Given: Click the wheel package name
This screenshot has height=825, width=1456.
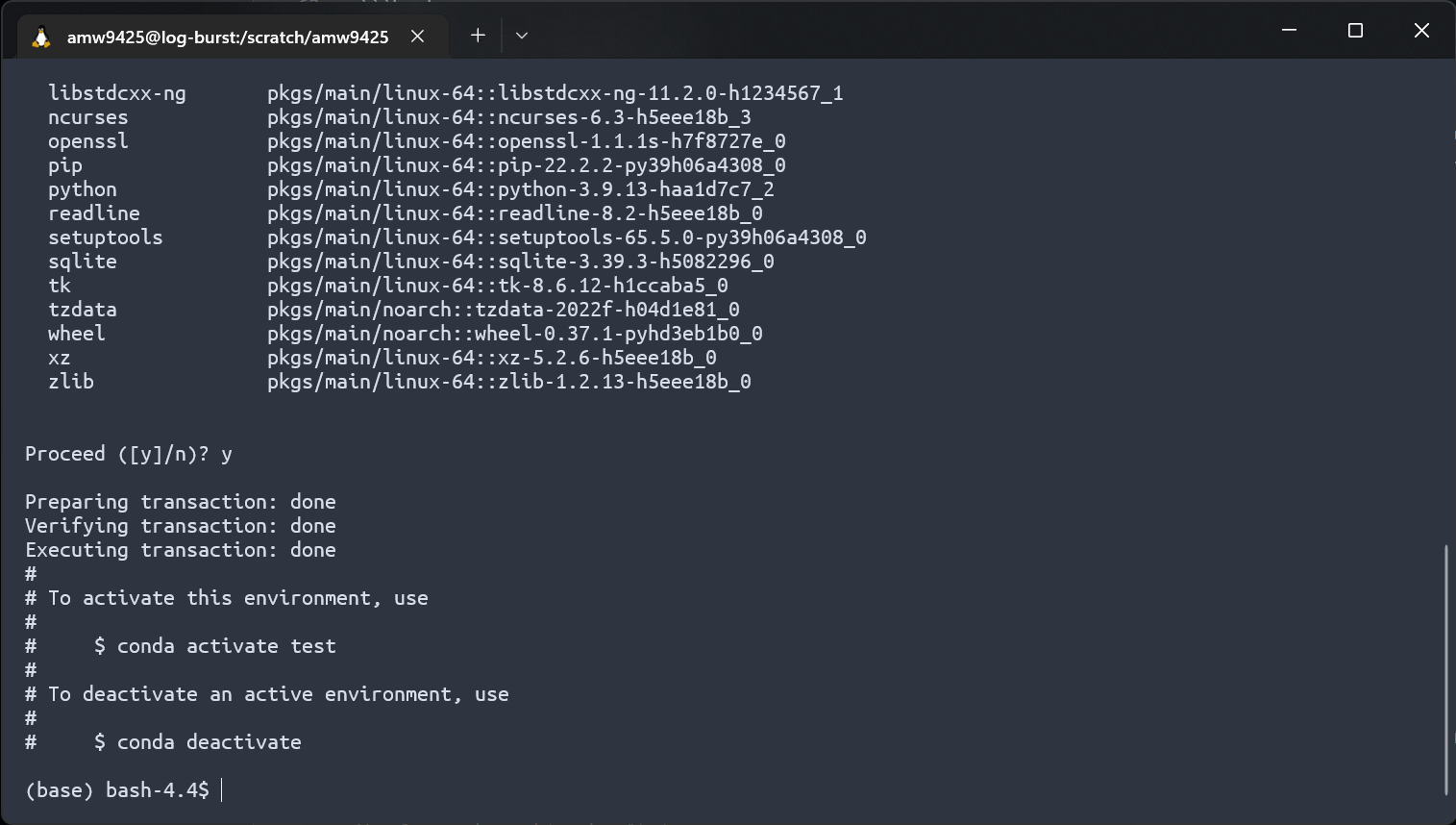Looking at the screenshot, I should pyautogui.click(x=77, y=334).
